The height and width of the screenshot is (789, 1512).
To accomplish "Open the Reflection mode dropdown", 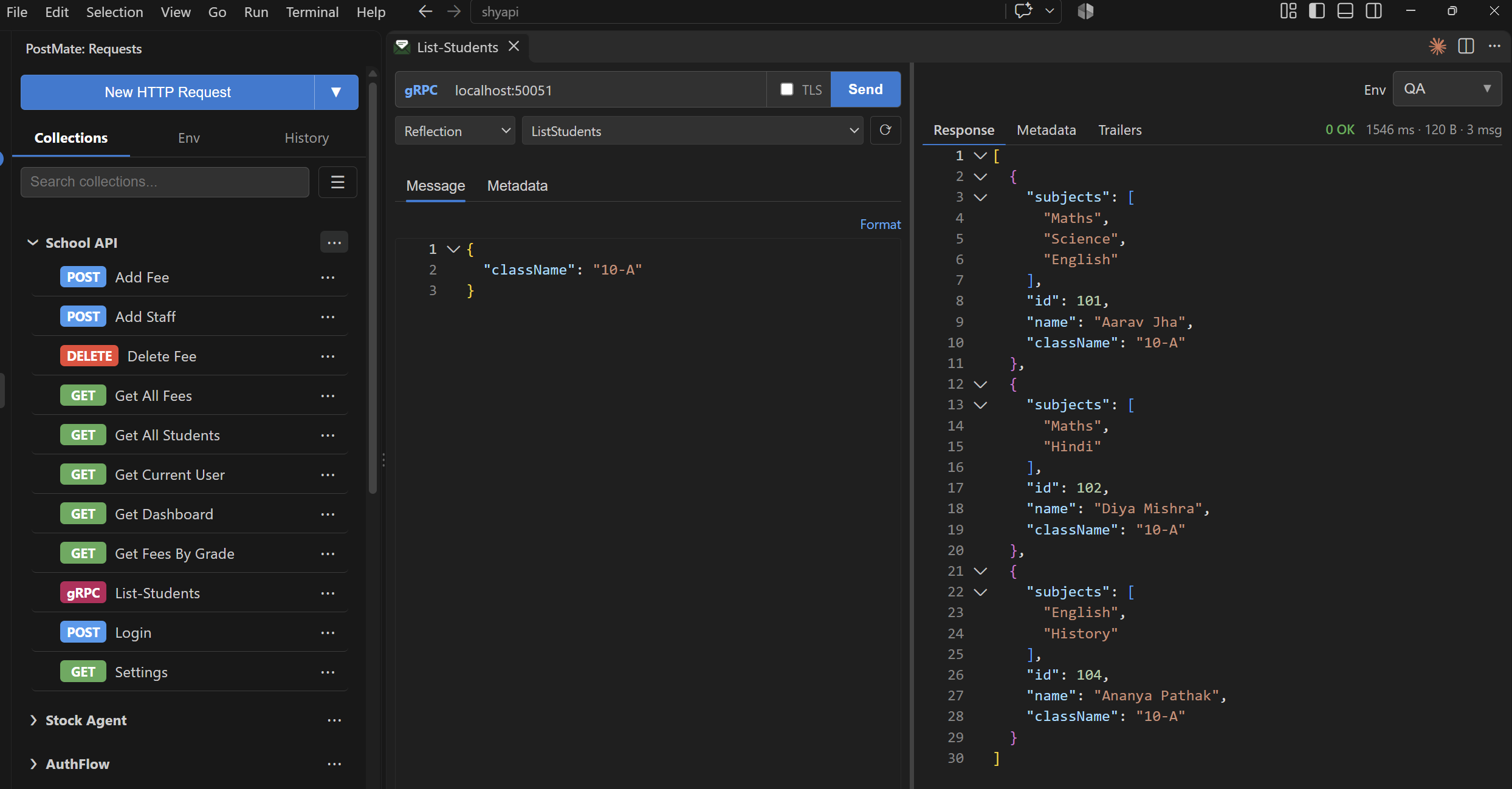I will 455,131.
